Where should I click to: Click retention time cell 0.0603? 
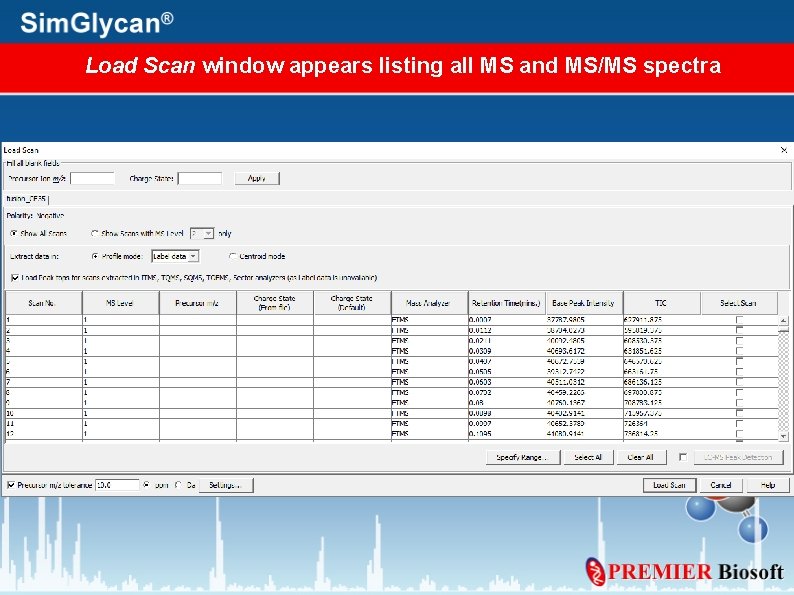507,382
